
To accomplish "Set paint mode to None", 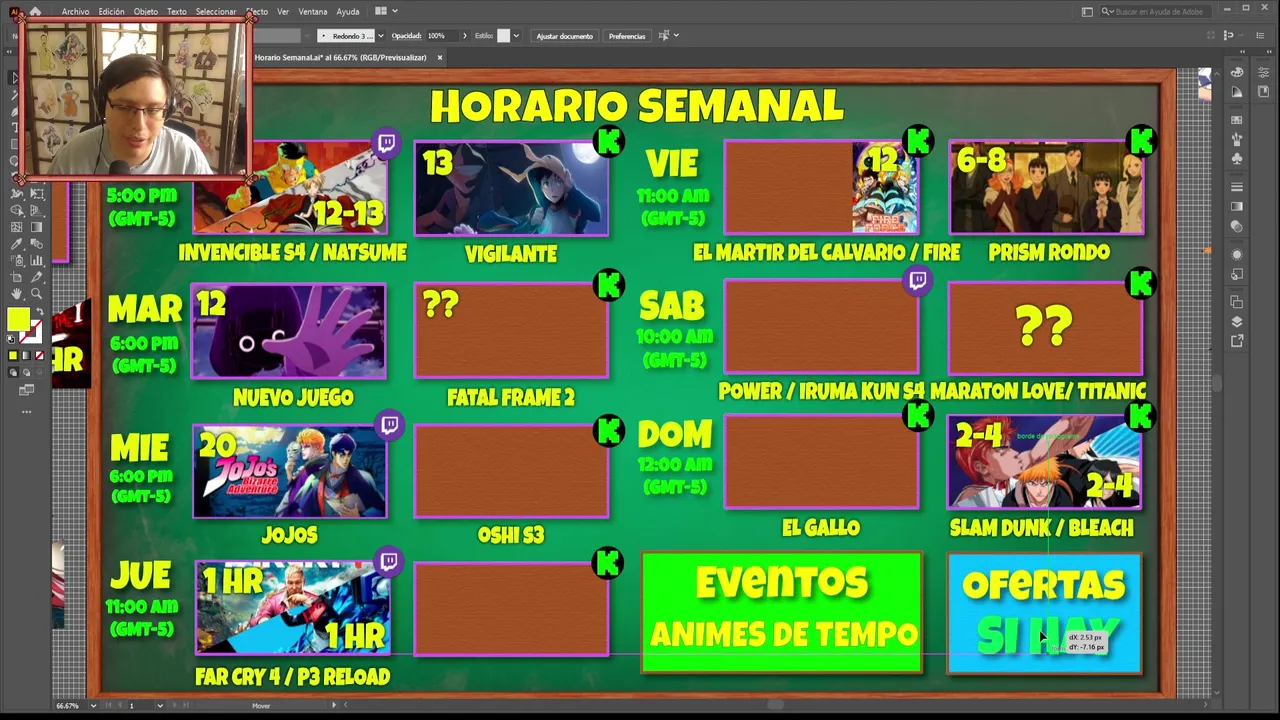I will (39, 355).
